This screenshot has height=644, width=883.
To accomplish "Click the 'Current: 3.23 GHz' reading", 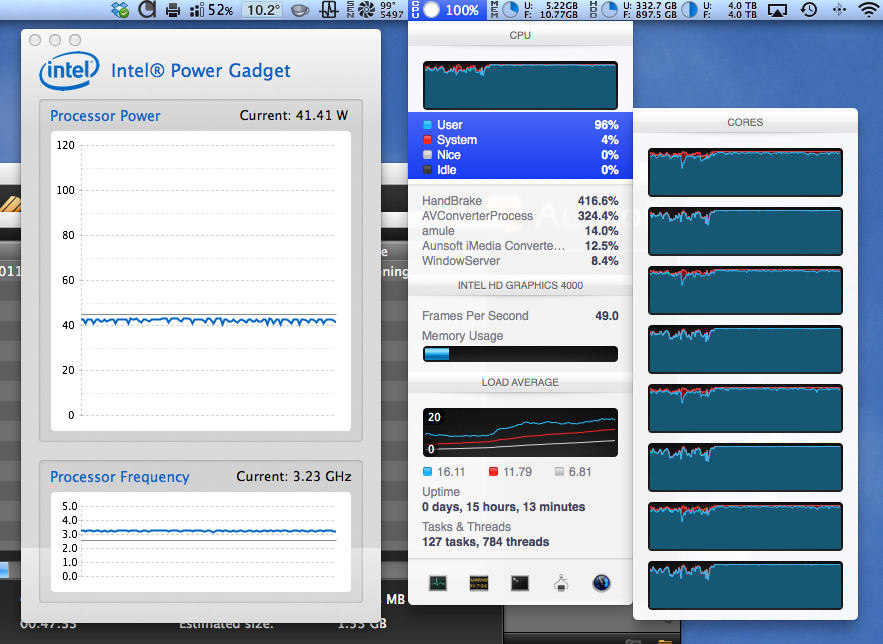I will tap(293, 476).
